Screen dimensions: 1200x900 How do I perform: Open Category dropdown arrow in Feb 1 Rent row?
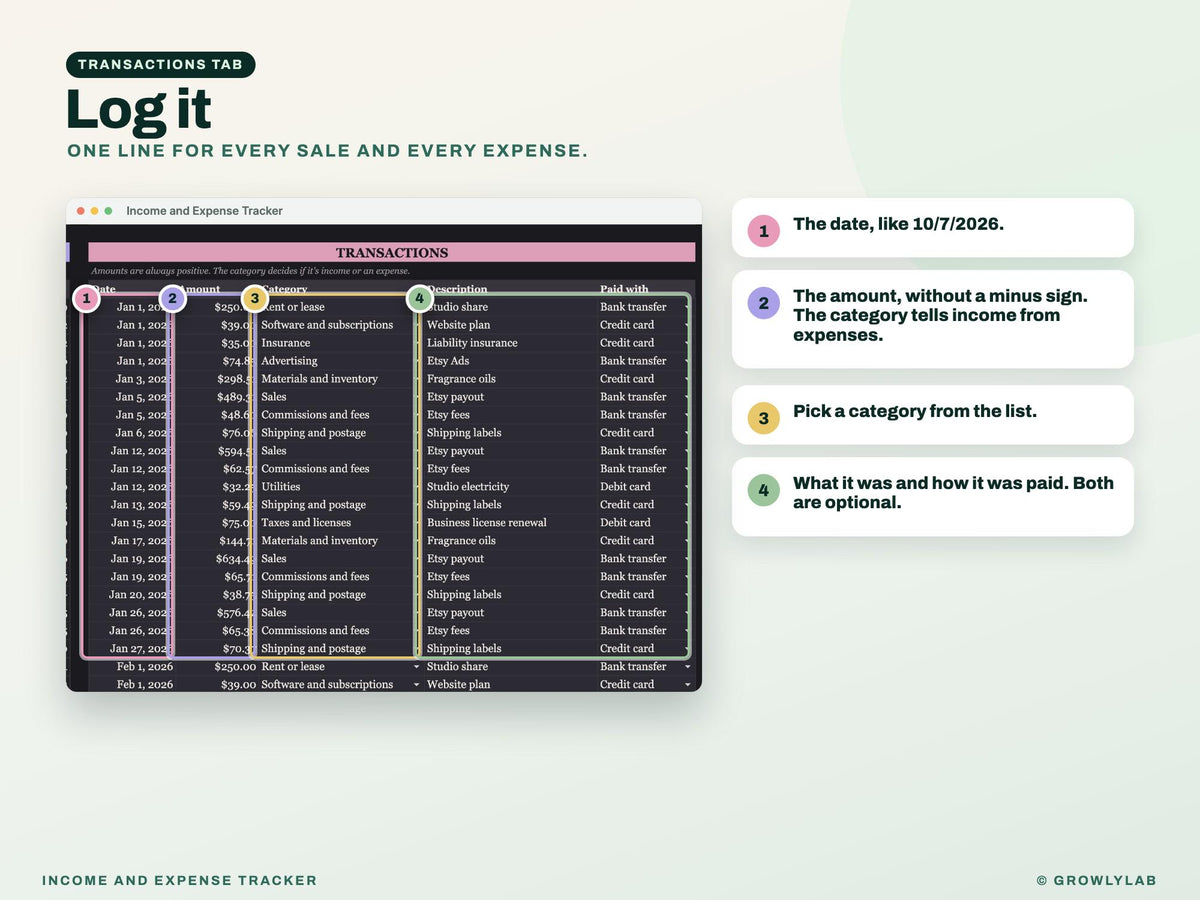[x=416, y=667]
